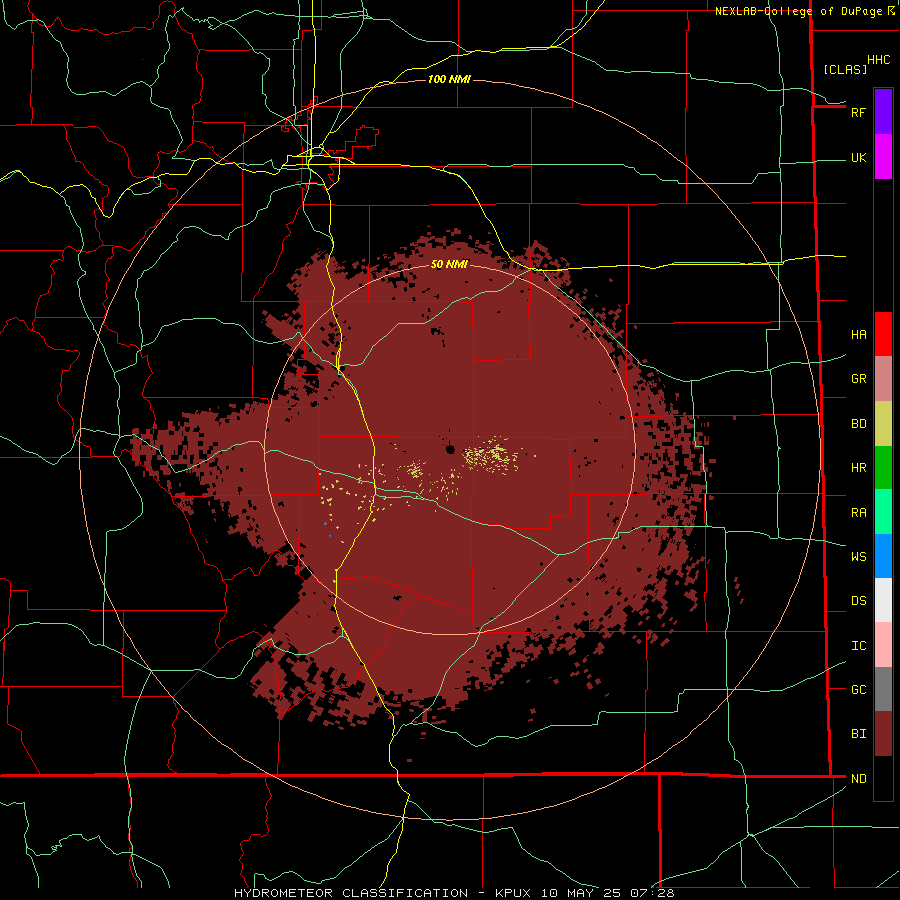Screen dimensions: 900x900
Task: Click the GR pink legend swatch
Action: pyautogui.click(x=883, y=379)
